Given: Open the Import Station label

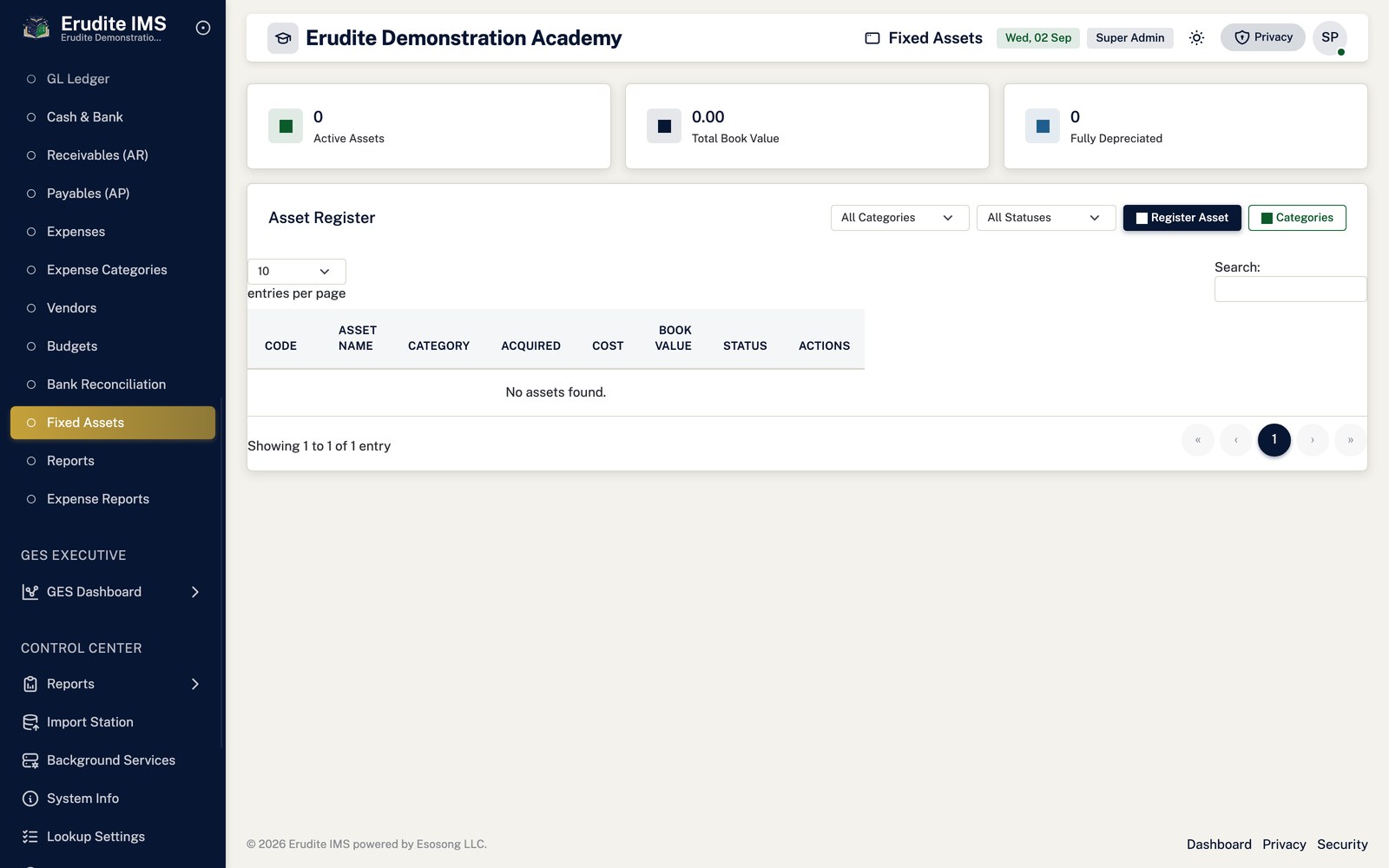Looking at the screenshot, I should 90,722.
